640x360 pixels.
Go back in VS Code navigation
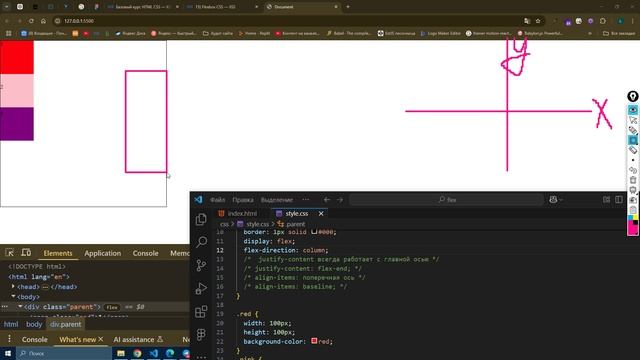(x=327, y=200)
